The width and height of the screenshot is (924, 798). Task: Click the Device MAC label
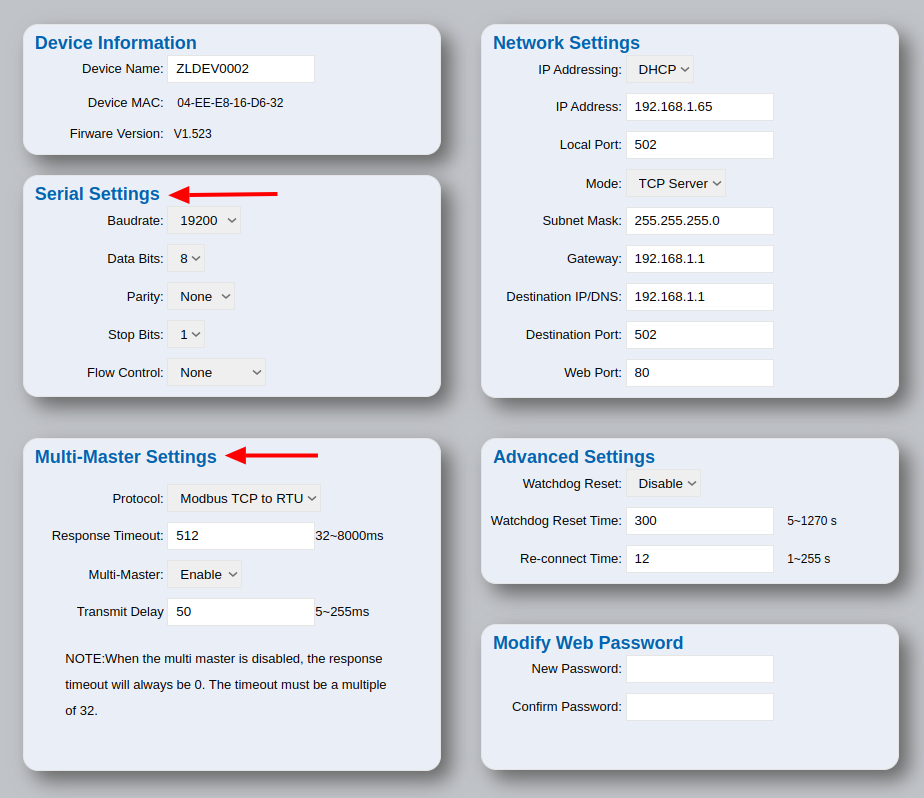(126, 103)
